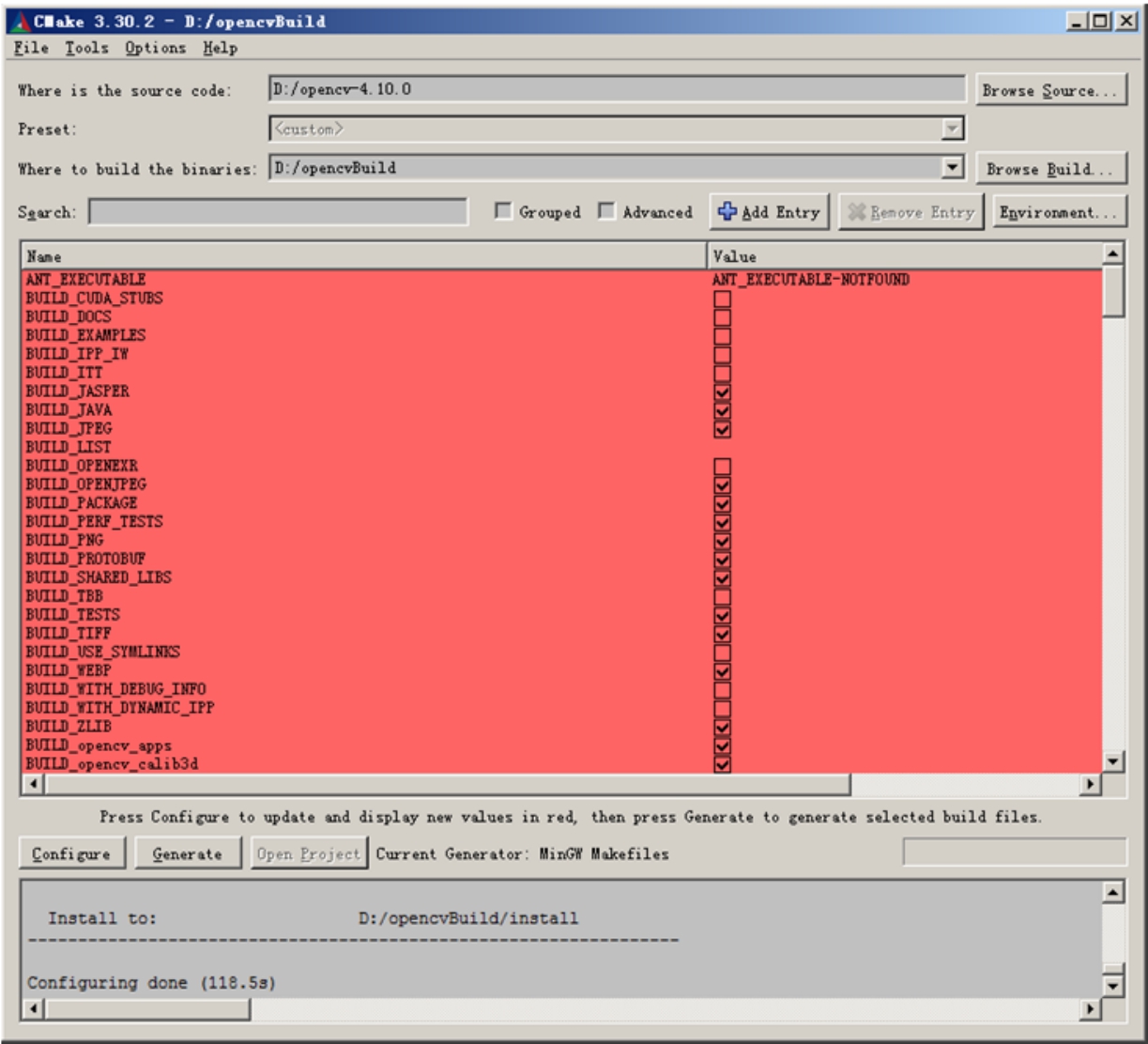Open the Environment settings button
Image resolution: width=1148 pixels, height=1044 pixels.
pyautogui.click(x=1060, y=212)
